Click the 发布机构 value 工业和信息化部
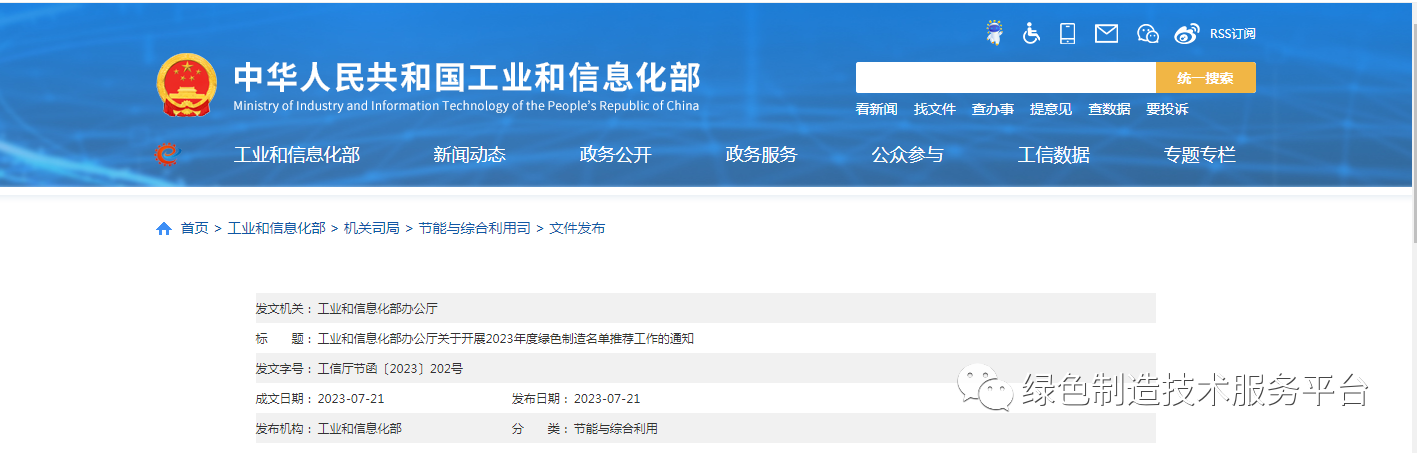1417x453 pixels. click(360, 429)
